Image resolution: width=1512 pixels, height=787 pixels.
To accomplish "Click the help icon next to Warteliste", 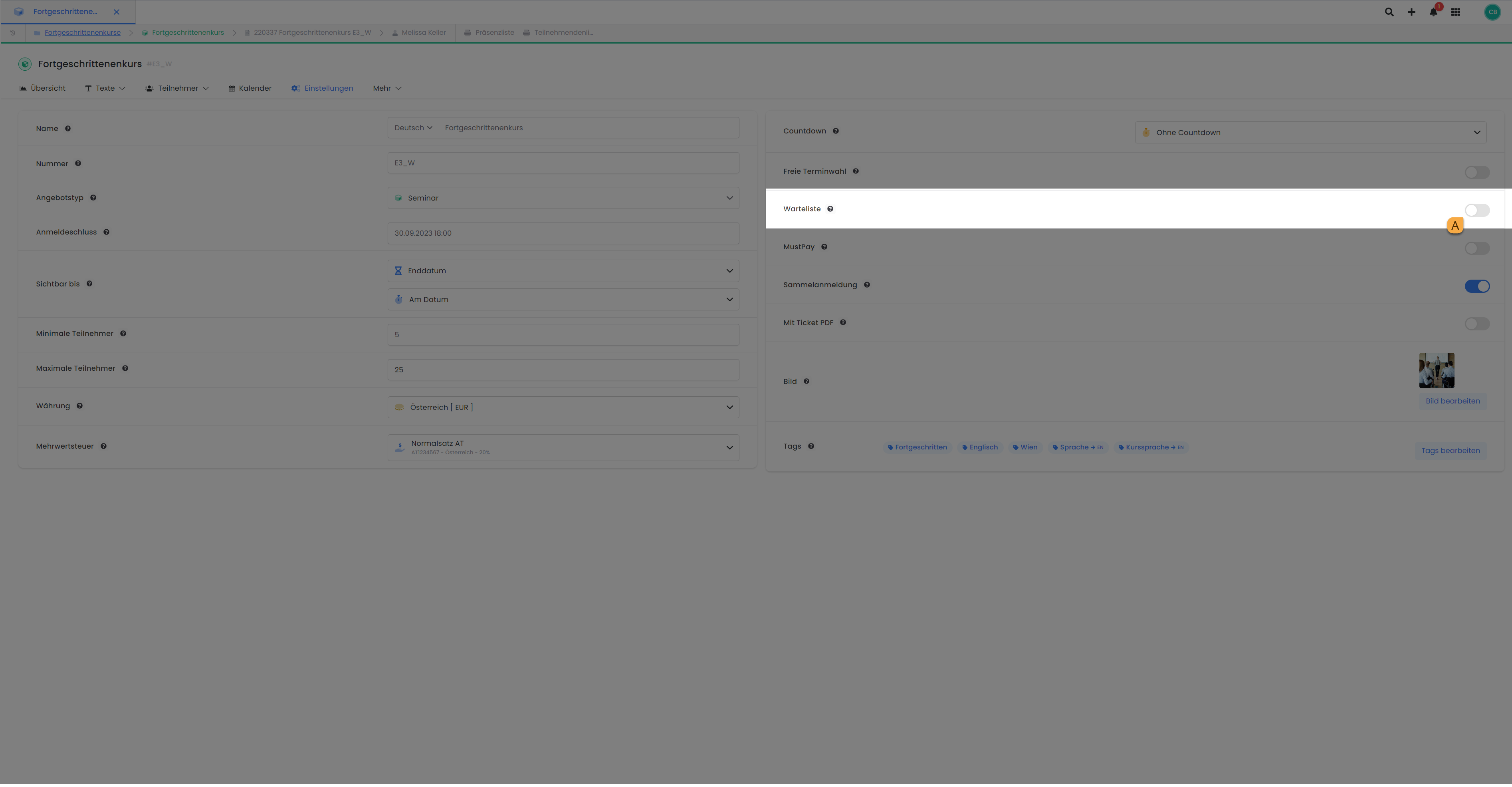I will point(830,209).
